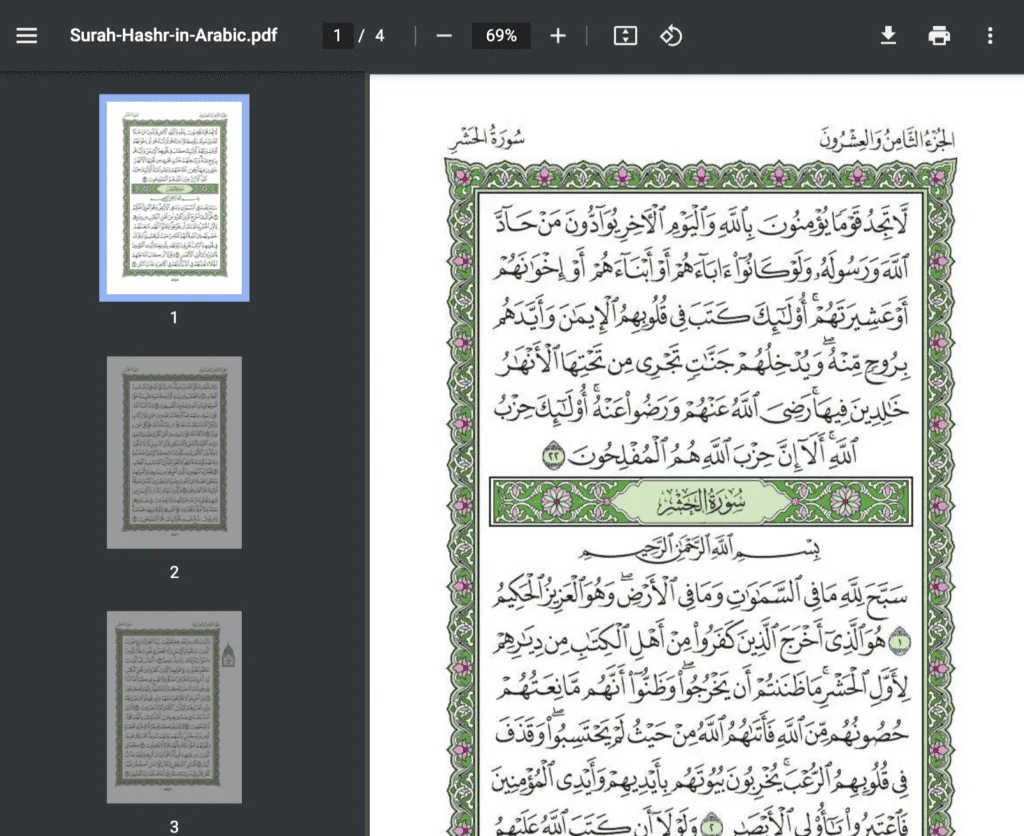Click the zoom in plus icon
This screenshot has width=1024, height=836.
[558, 35]
